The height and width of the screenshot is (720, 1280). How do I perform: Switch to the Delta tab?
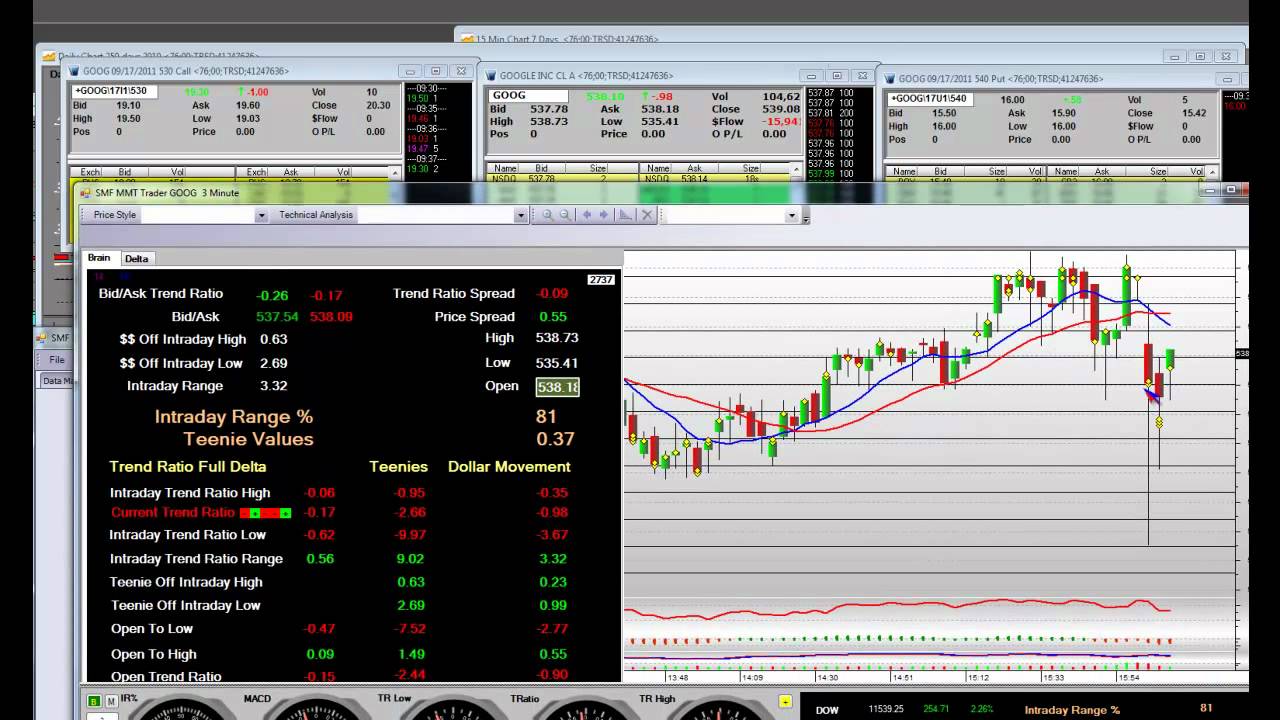(x=137, y=259)
